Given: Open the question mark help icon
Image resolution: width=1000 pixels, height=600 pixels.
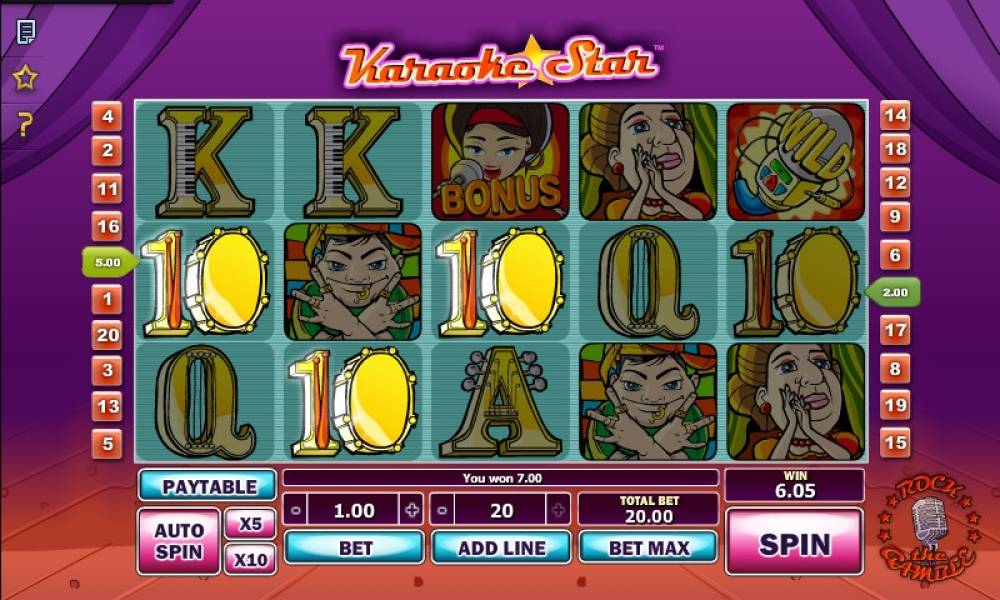Looking at the screenshot, I should (24, 124).
